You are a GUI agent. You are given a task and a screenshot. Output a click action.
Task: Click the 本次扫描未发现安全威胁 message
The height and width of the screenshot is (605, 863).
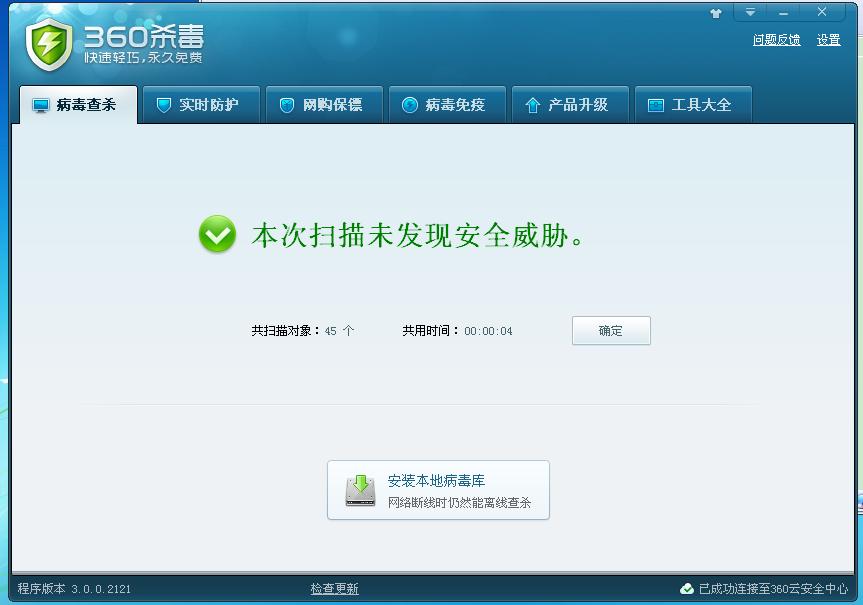click(x=417, y=236)
